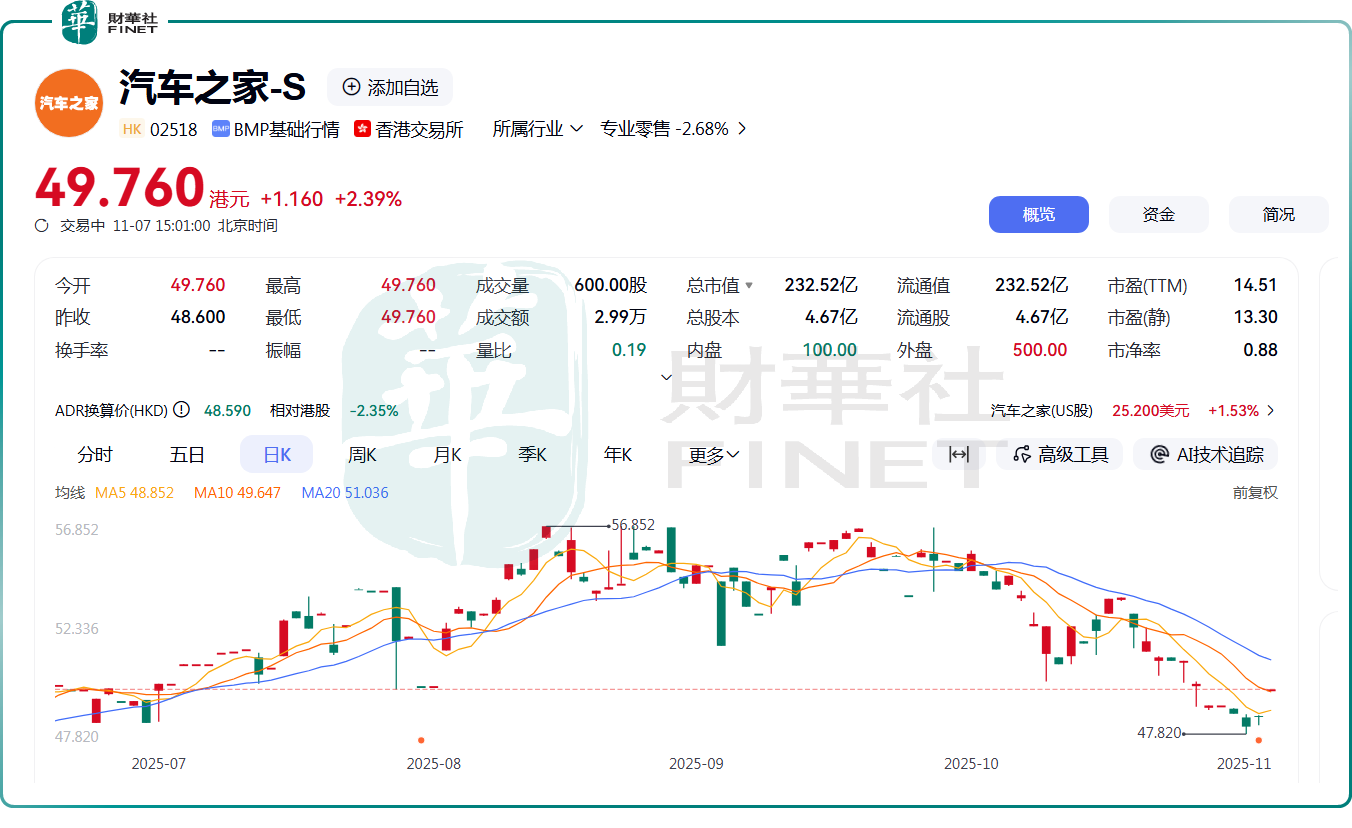Switch to the 分时 intraday tab
The height and width of the screenshot is (828, 1352).
(96, 454)
